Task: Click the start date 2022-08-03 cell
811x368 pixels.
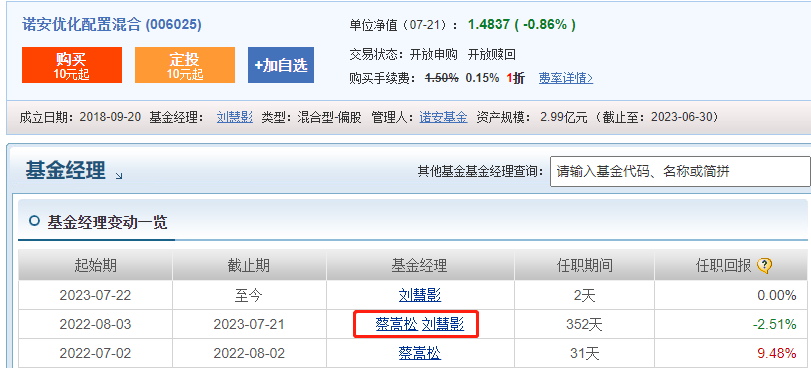Action: (x=96, y=325)
